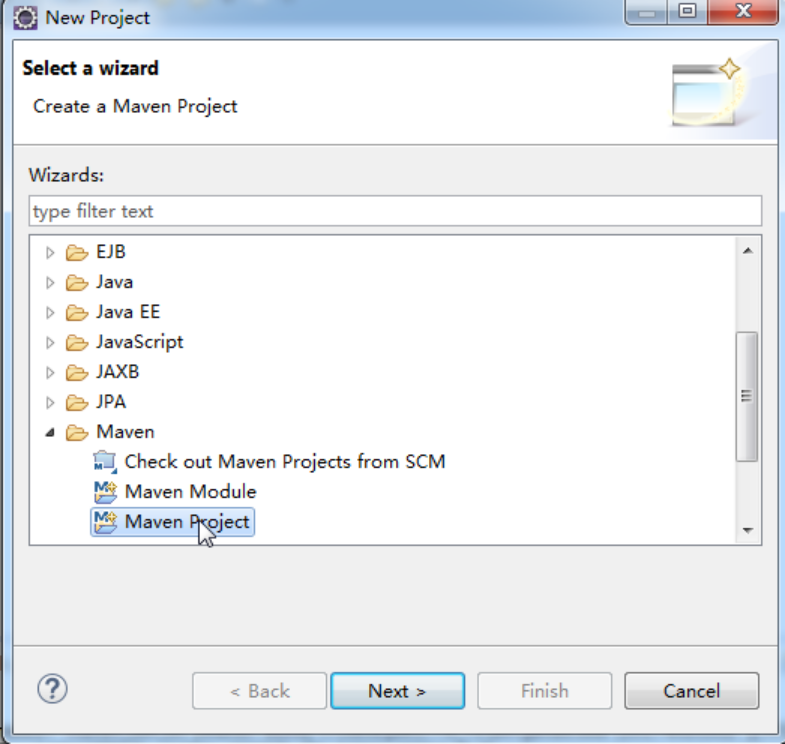Select the Java tree item label

tap(115, 282)
